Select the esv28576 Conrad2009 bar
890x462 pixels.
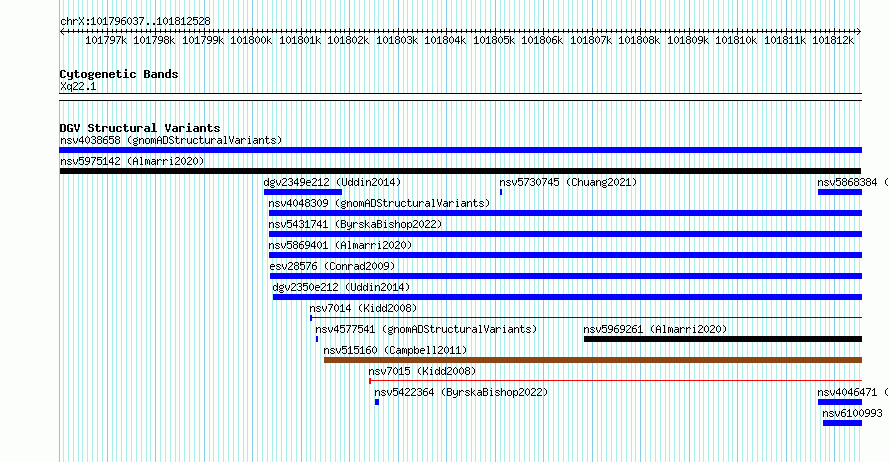566,276
